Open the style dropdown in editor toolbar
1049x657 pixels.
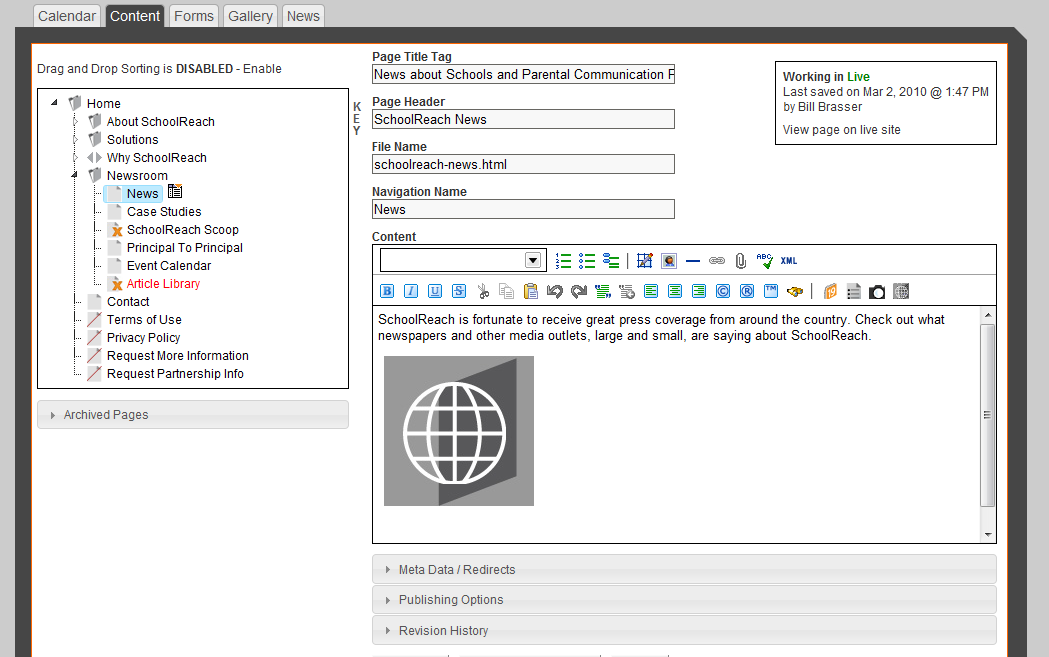point(533,260)
